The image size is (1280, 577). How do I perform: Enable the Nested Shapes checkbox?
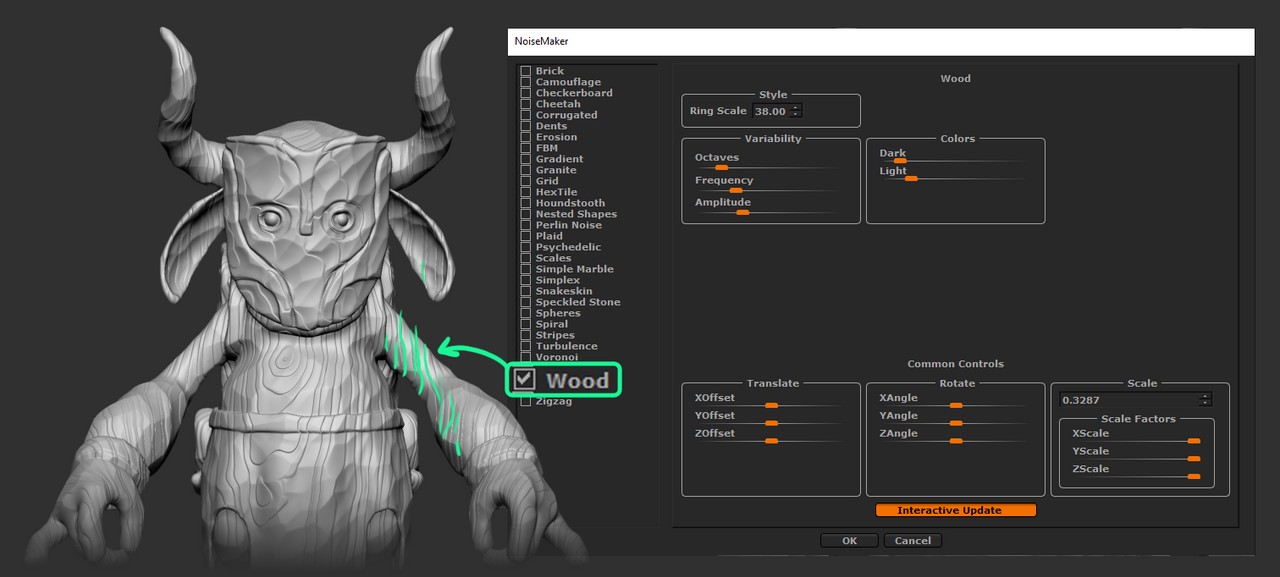tap(526, 214)
